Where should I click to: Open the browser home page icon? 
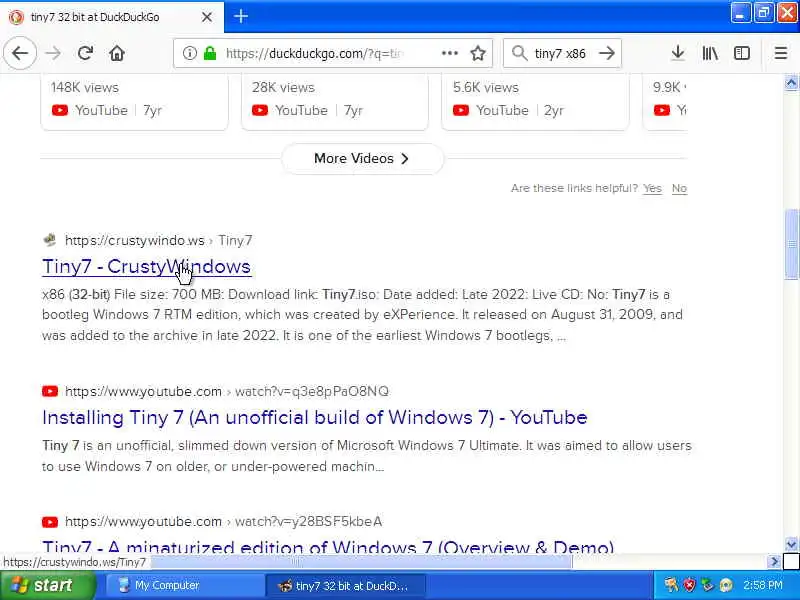tap(117, 53)
